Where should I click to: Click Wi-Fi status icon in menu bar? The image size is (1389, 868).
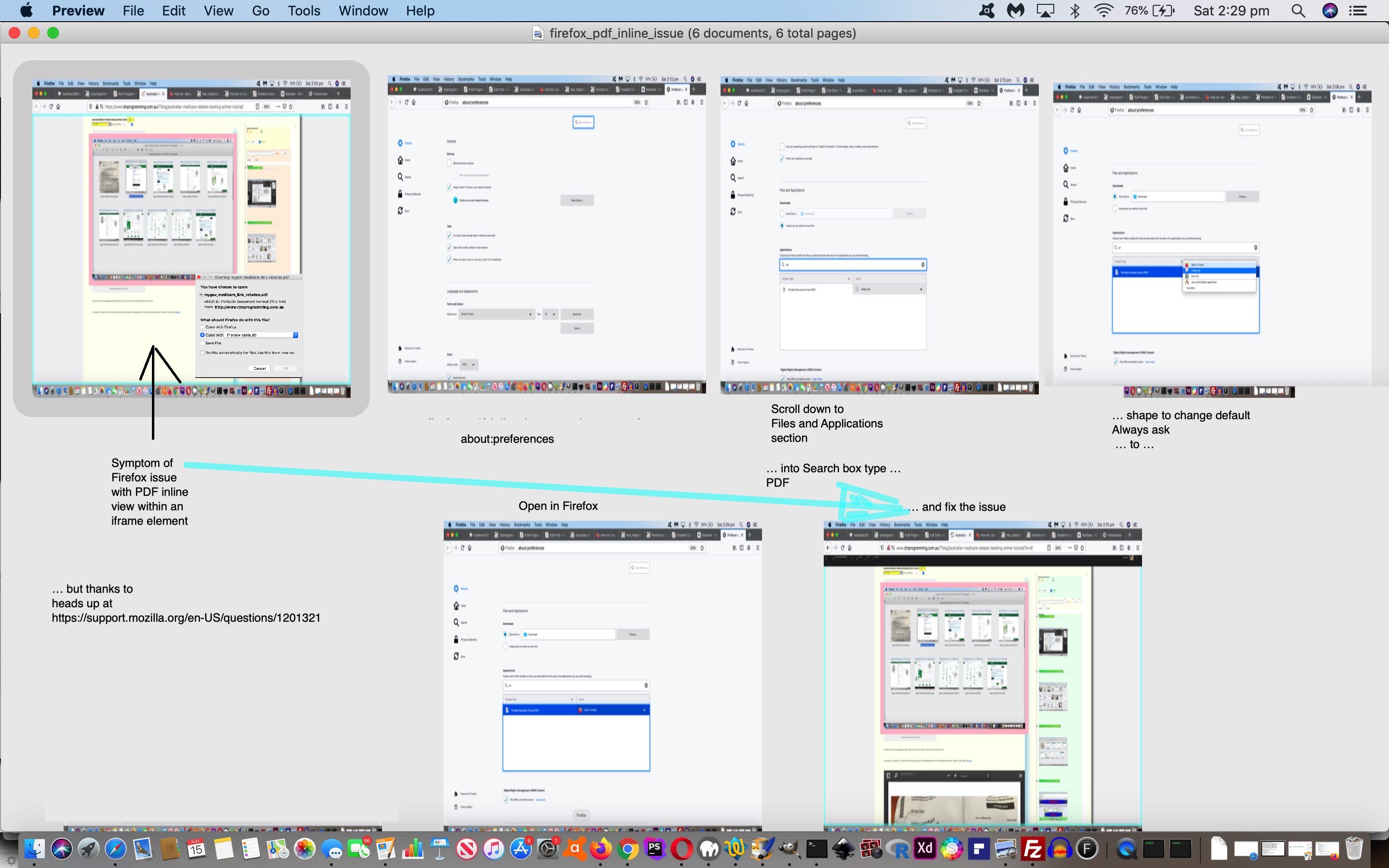[1104, 11]
